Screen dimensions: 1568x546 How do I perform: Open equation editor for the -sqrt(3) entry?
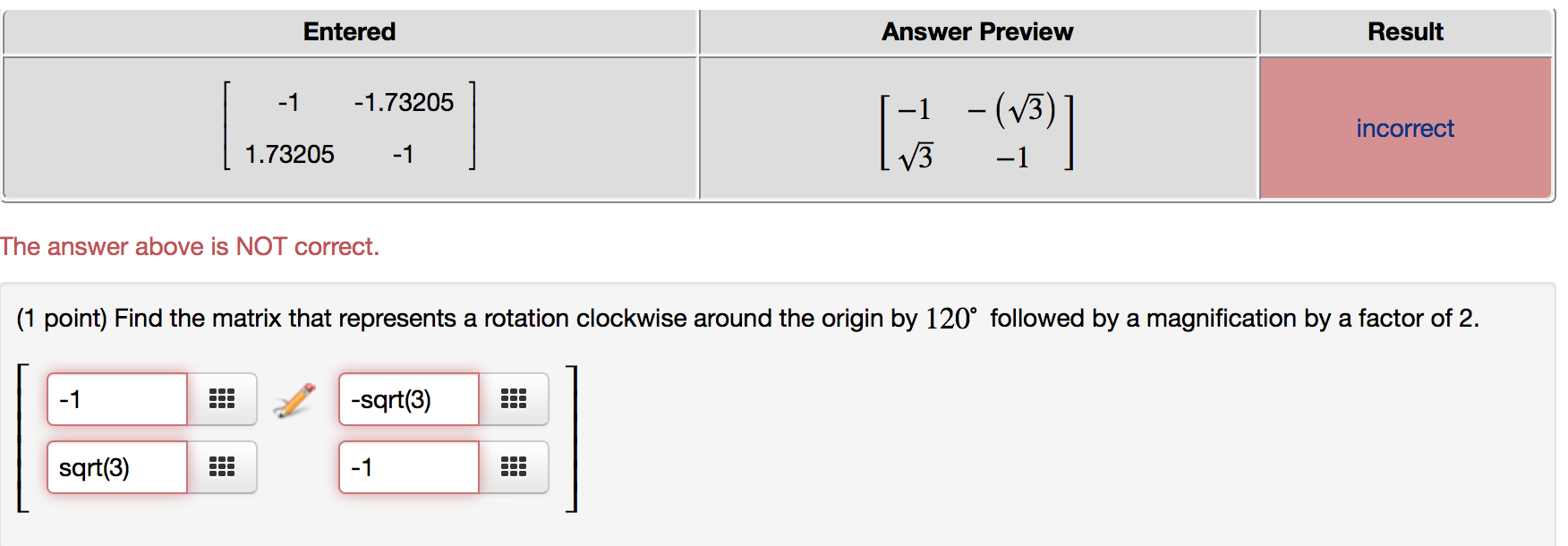coord(514,399)
